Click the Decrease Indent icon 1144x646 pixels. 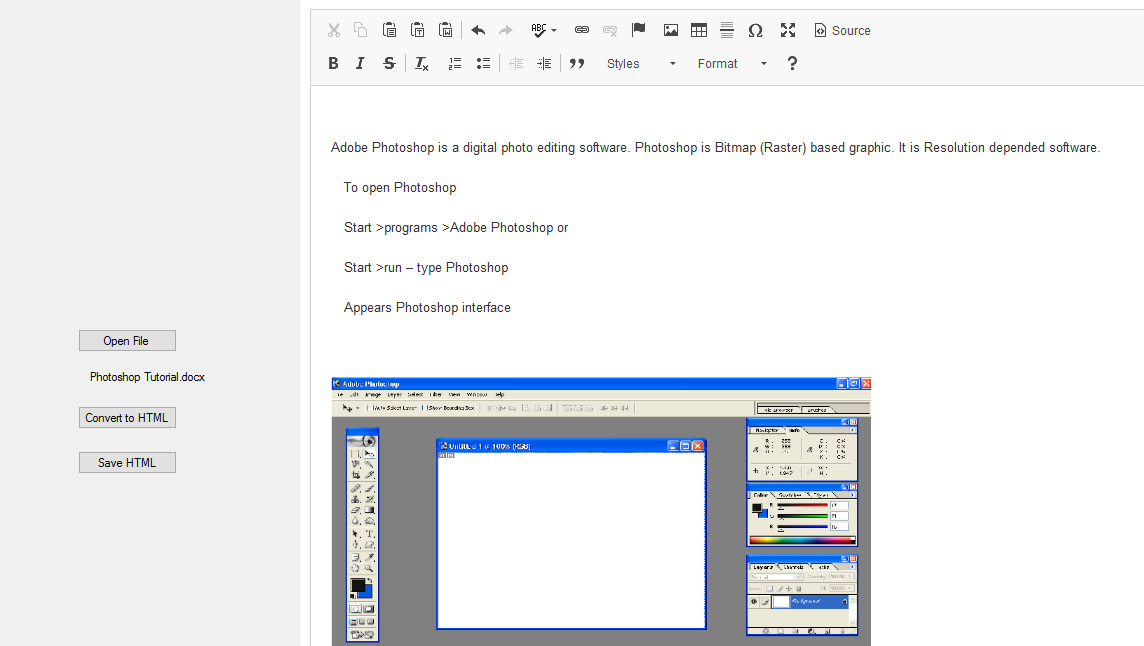(x=516, y=64)
